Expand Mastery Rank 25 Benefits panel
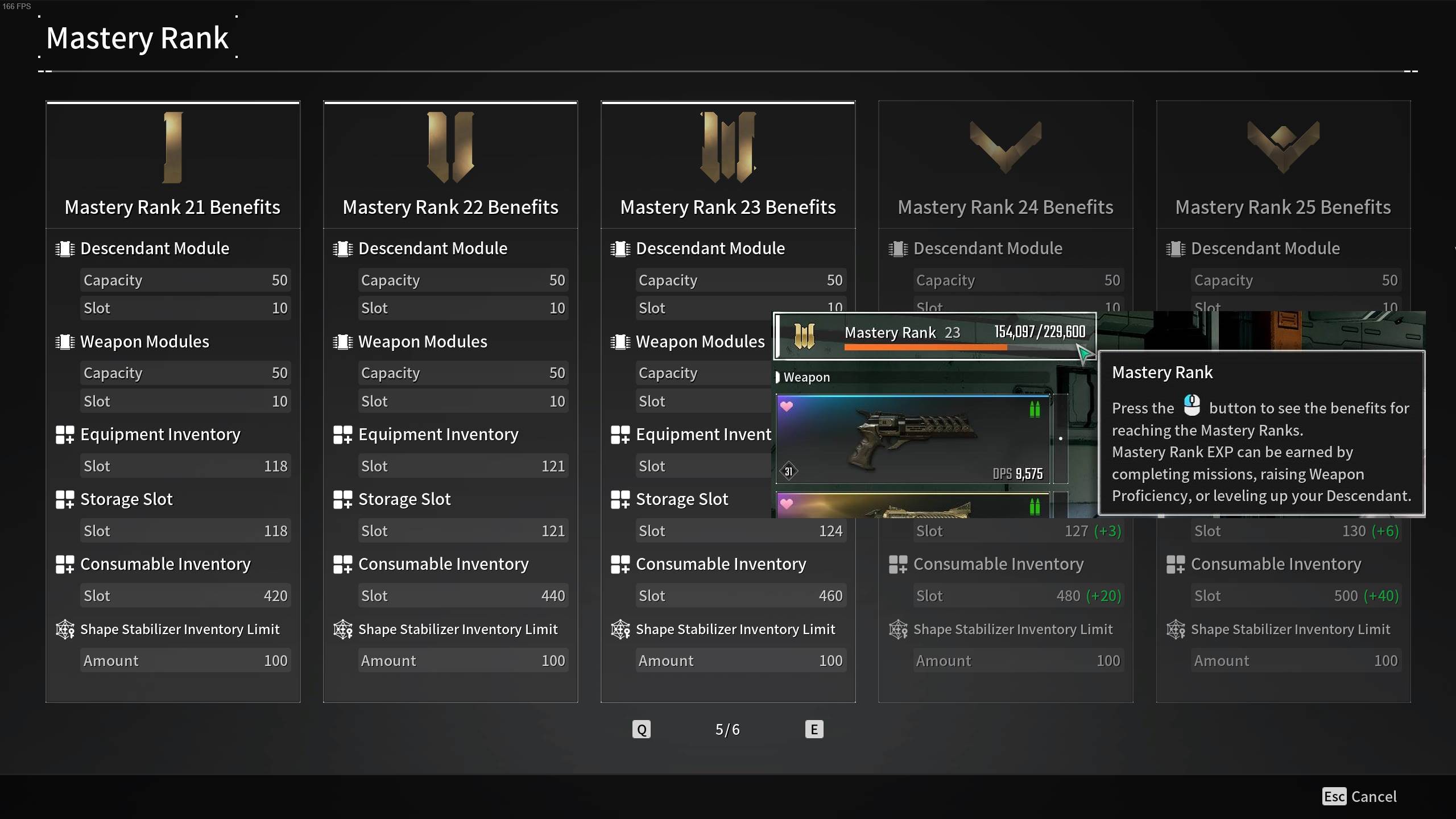 tap(1283, 207)
